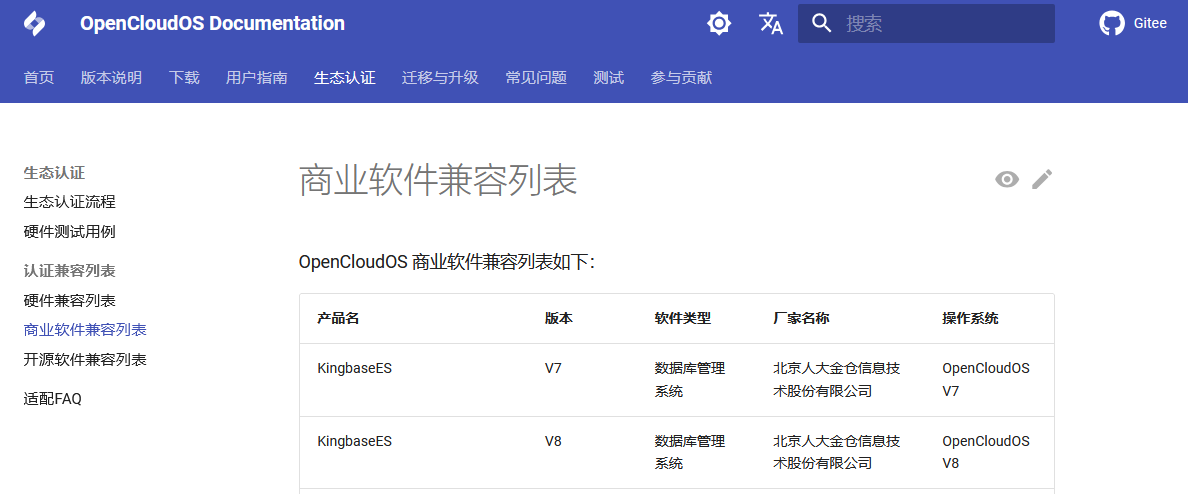Click the 操作系统 column header

click(x=971, y=318)
